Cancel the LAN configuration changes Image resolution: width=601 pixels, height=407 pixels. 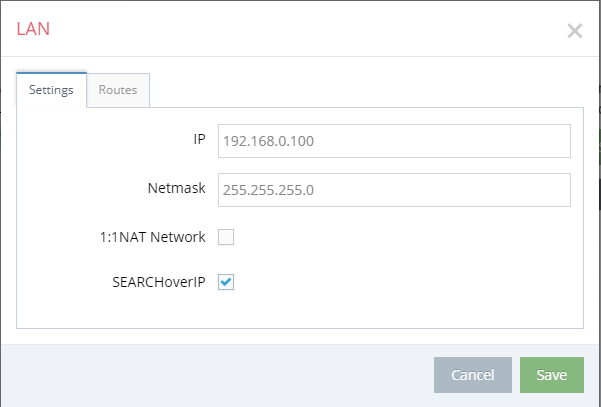pos(473,375)
